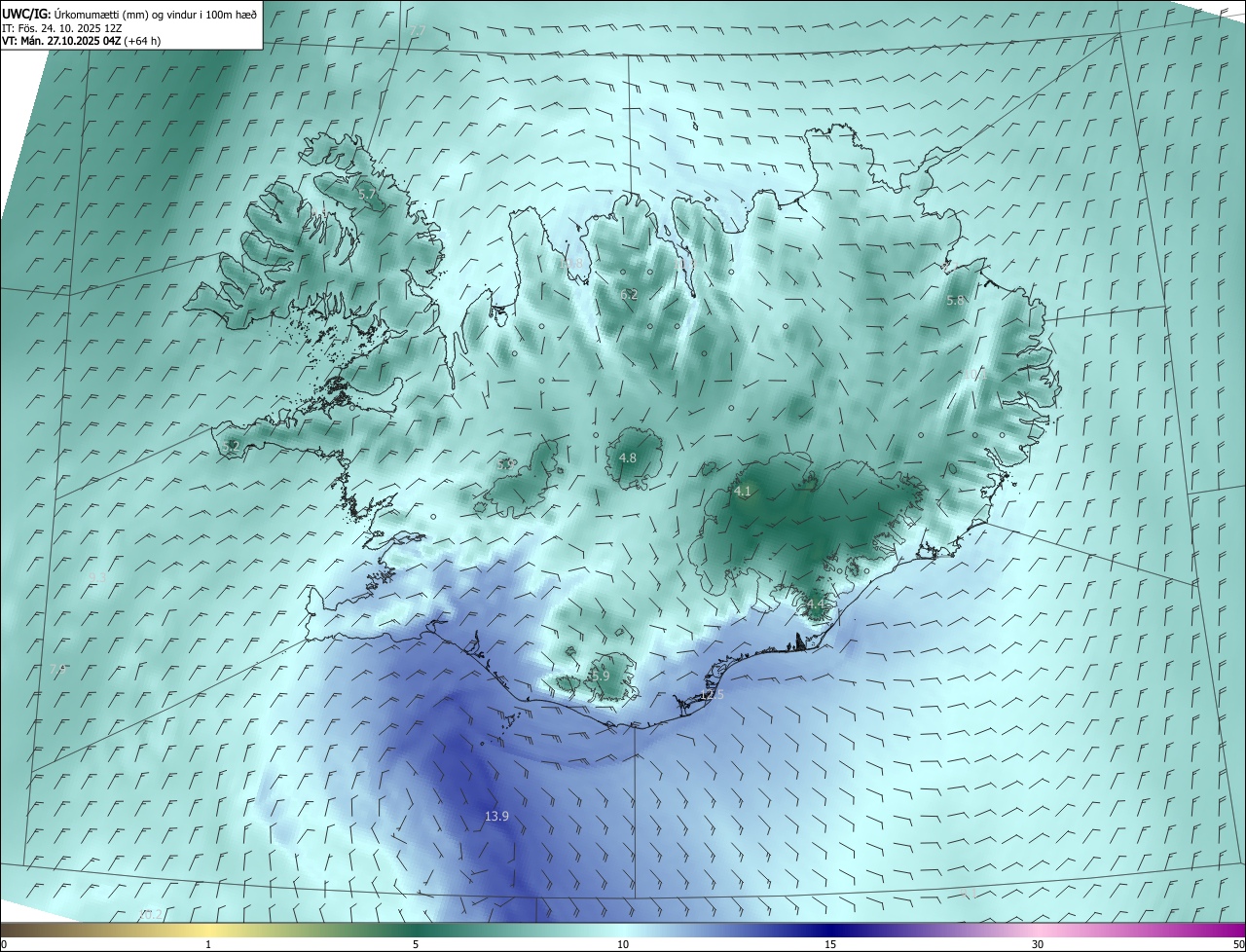Screen dimensions: 1246x952
Task: Click the colour scale label 0
Action: point(4,944)
